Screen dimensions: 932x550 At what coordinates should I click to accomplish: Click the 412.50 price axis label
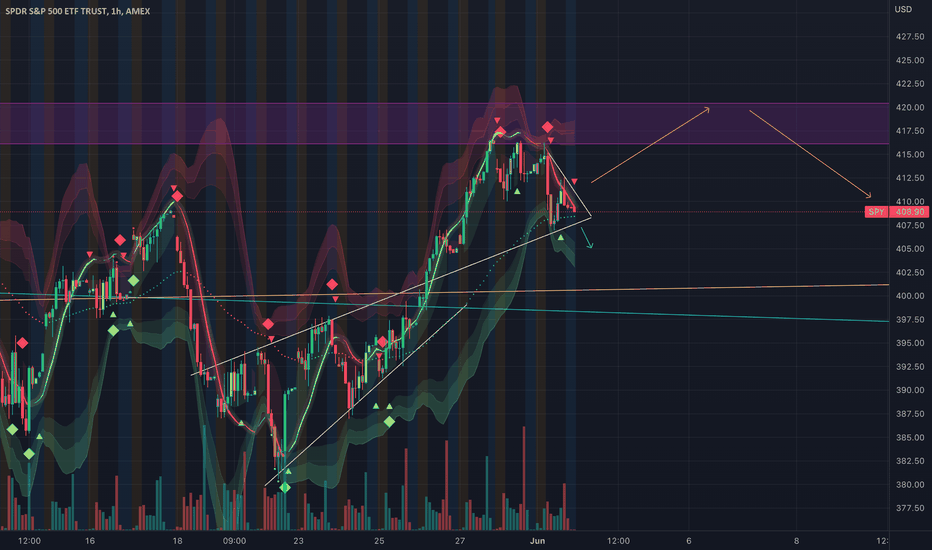910,178
